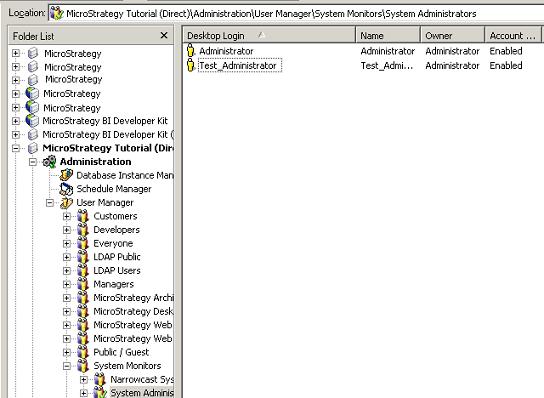Click the Test_Admi... cell in Name column
Viewport: 544px width, 398px height.
coord(387,65)
